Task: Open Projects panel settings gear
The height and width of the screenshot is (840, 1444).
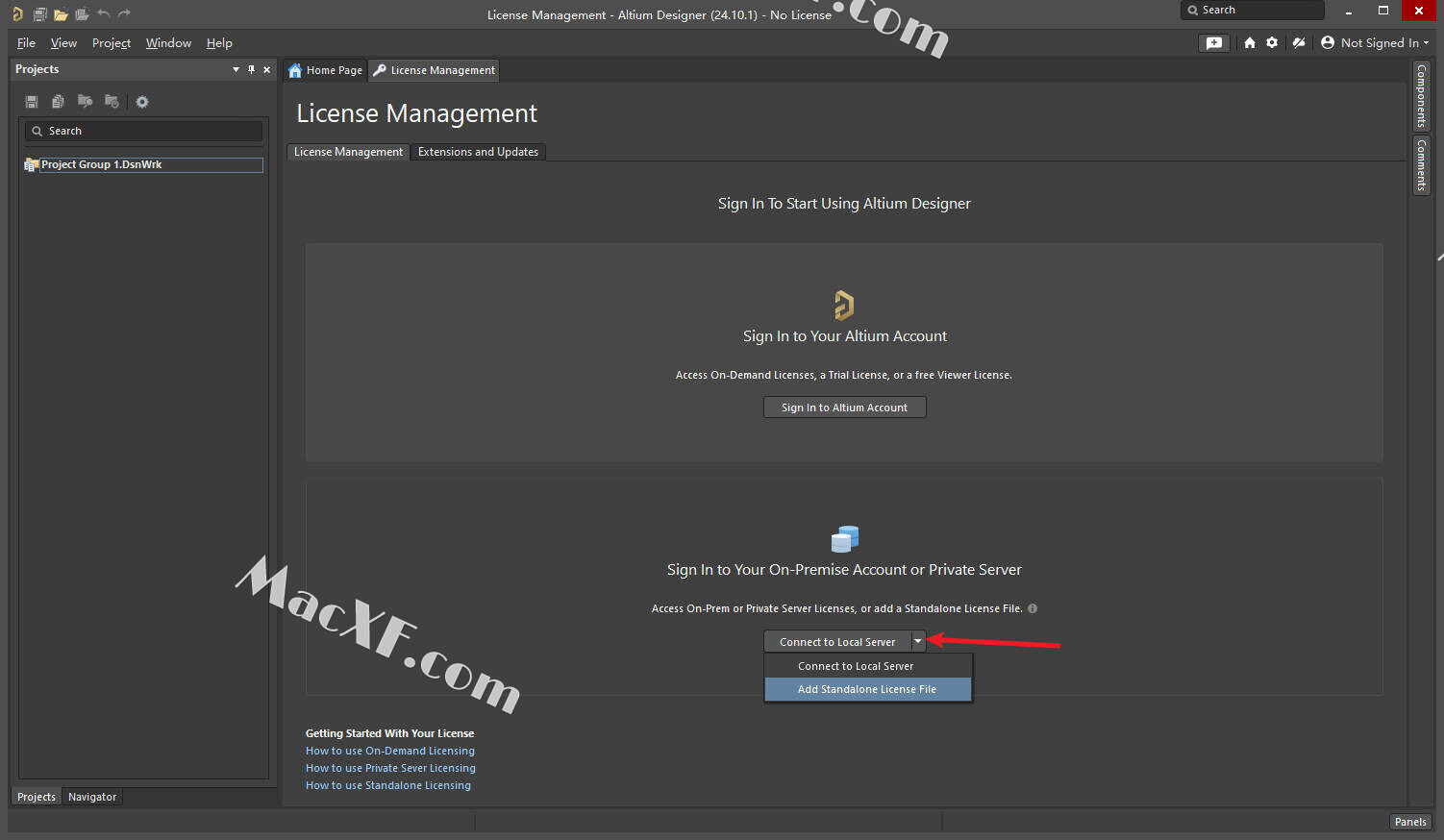Action: (x=142, y=102)
